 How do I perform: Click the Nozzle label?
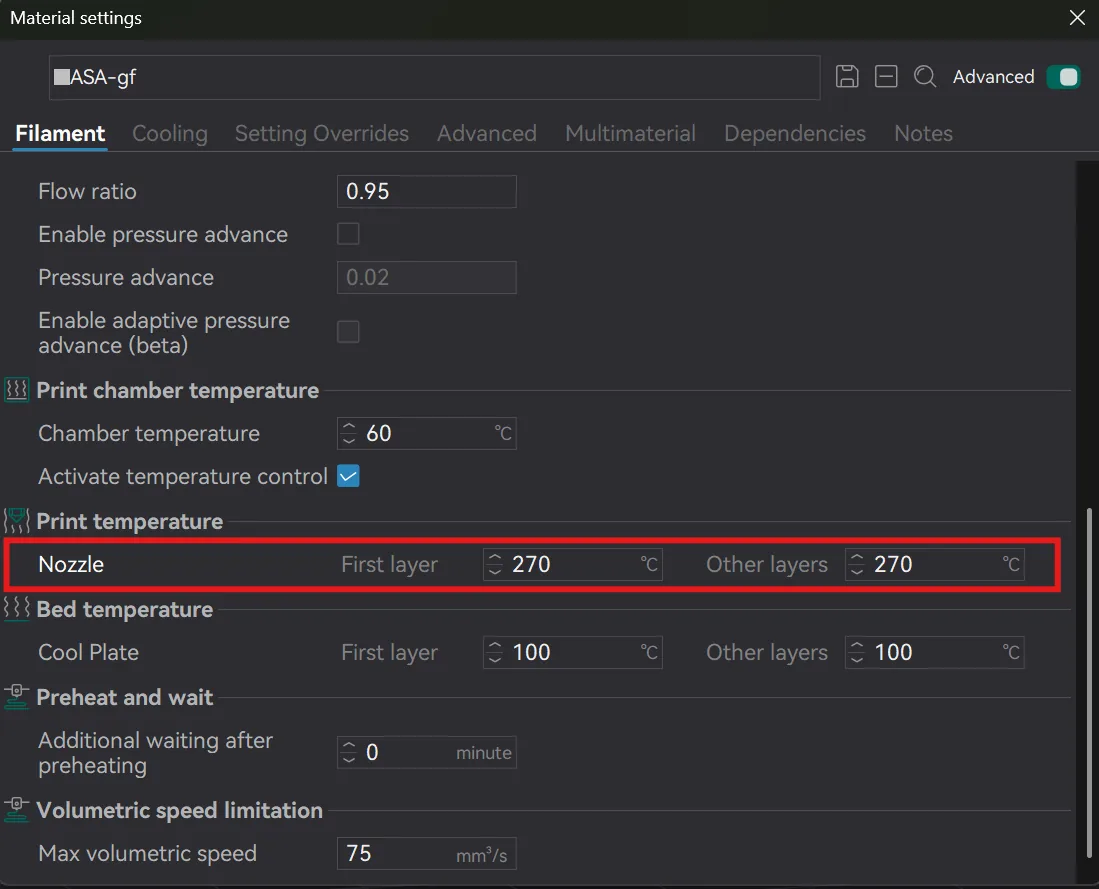coord(71,564)
